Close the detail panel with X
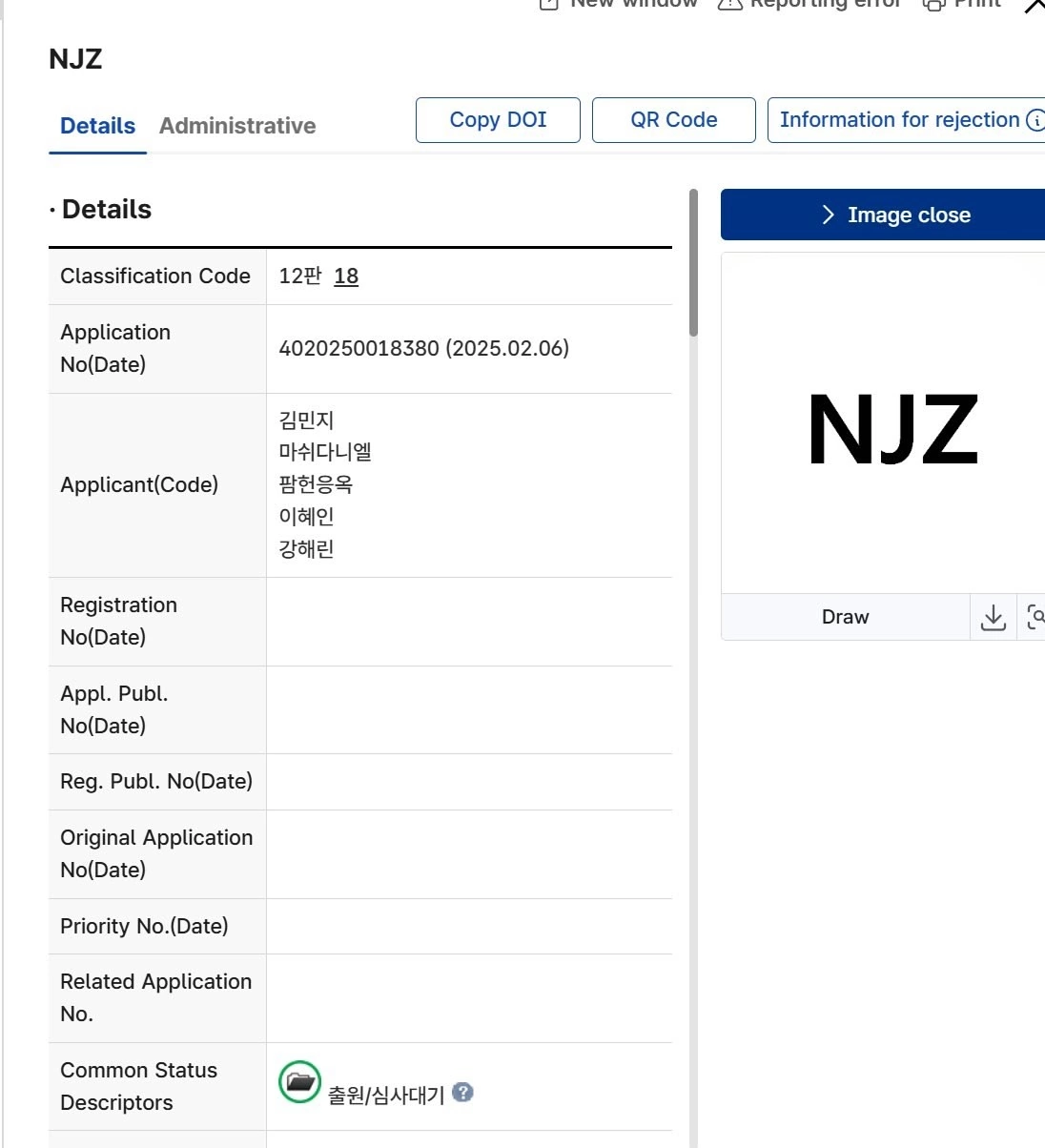1045x1148 pixels. coord(1035,6)
